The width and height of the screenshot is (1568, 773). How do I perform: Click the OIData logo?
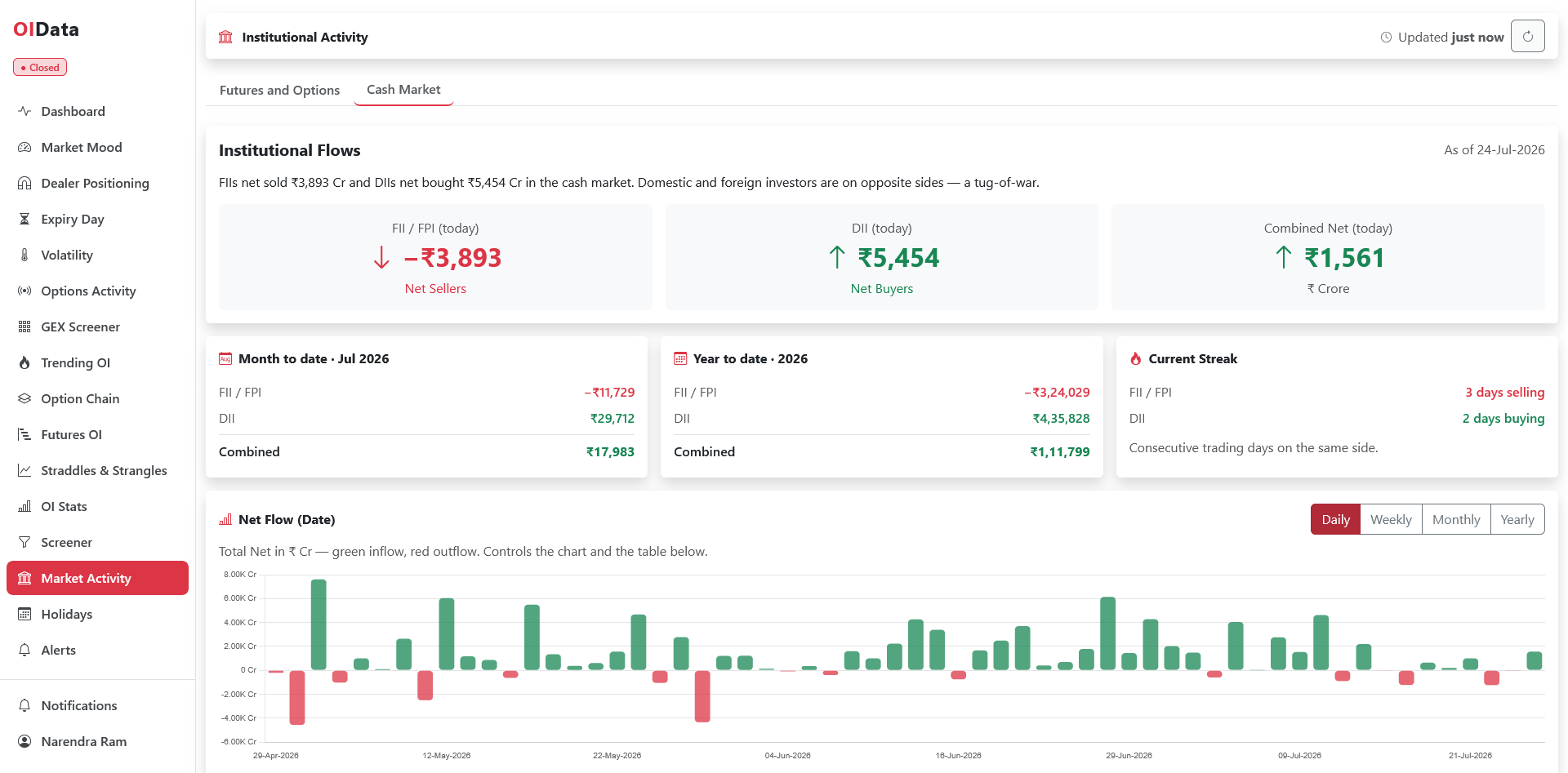pyautogui.click(x=46, y=29)
